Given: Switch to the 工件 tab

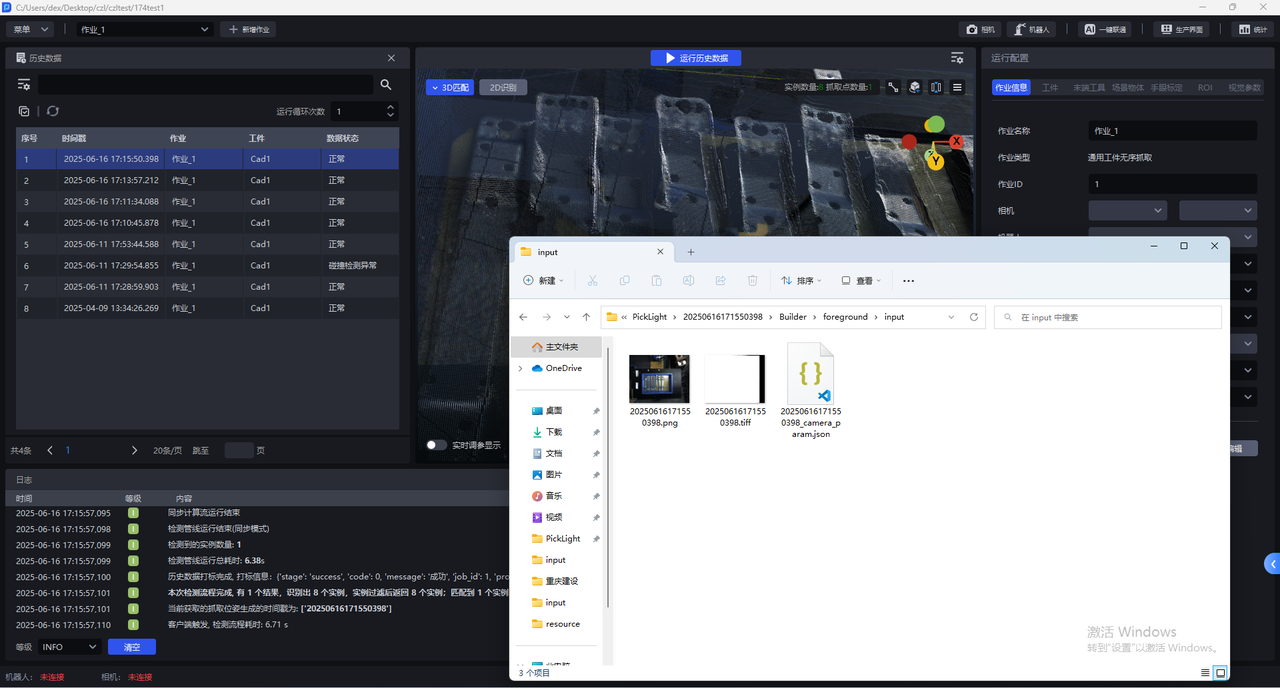Looking at the screenshot, I should coord(1050,88).
